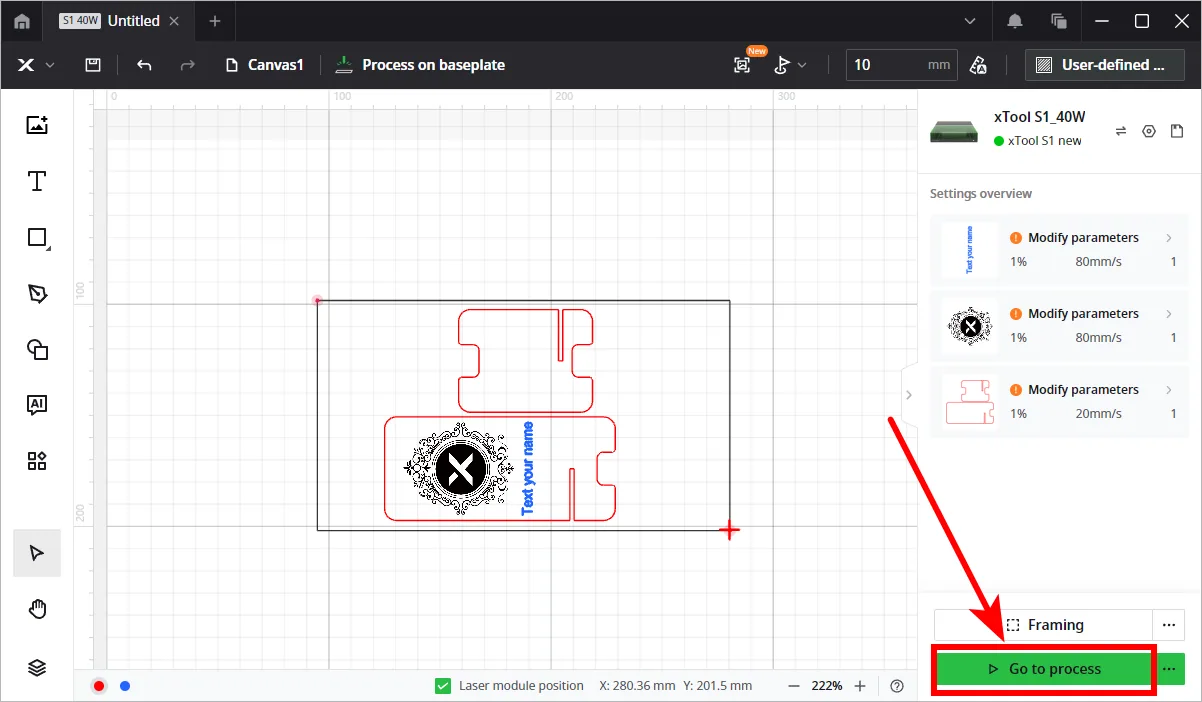Open help with the question mark icon
The width and height of the screenshot is (1202, 702).
pos(897,686)
